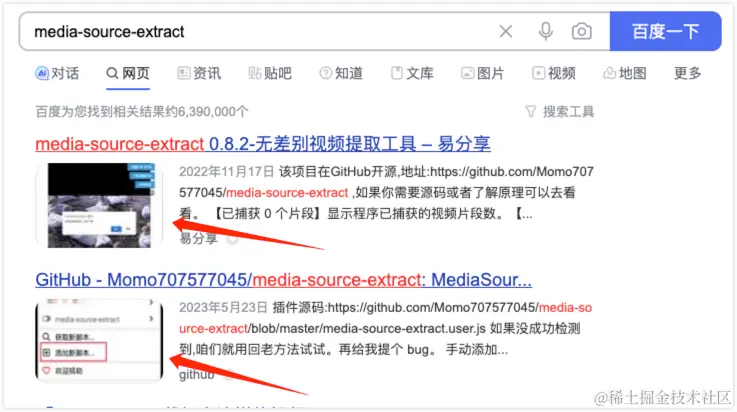
Task: Switch to the 对话 AI tab
Action: (57, 73)
